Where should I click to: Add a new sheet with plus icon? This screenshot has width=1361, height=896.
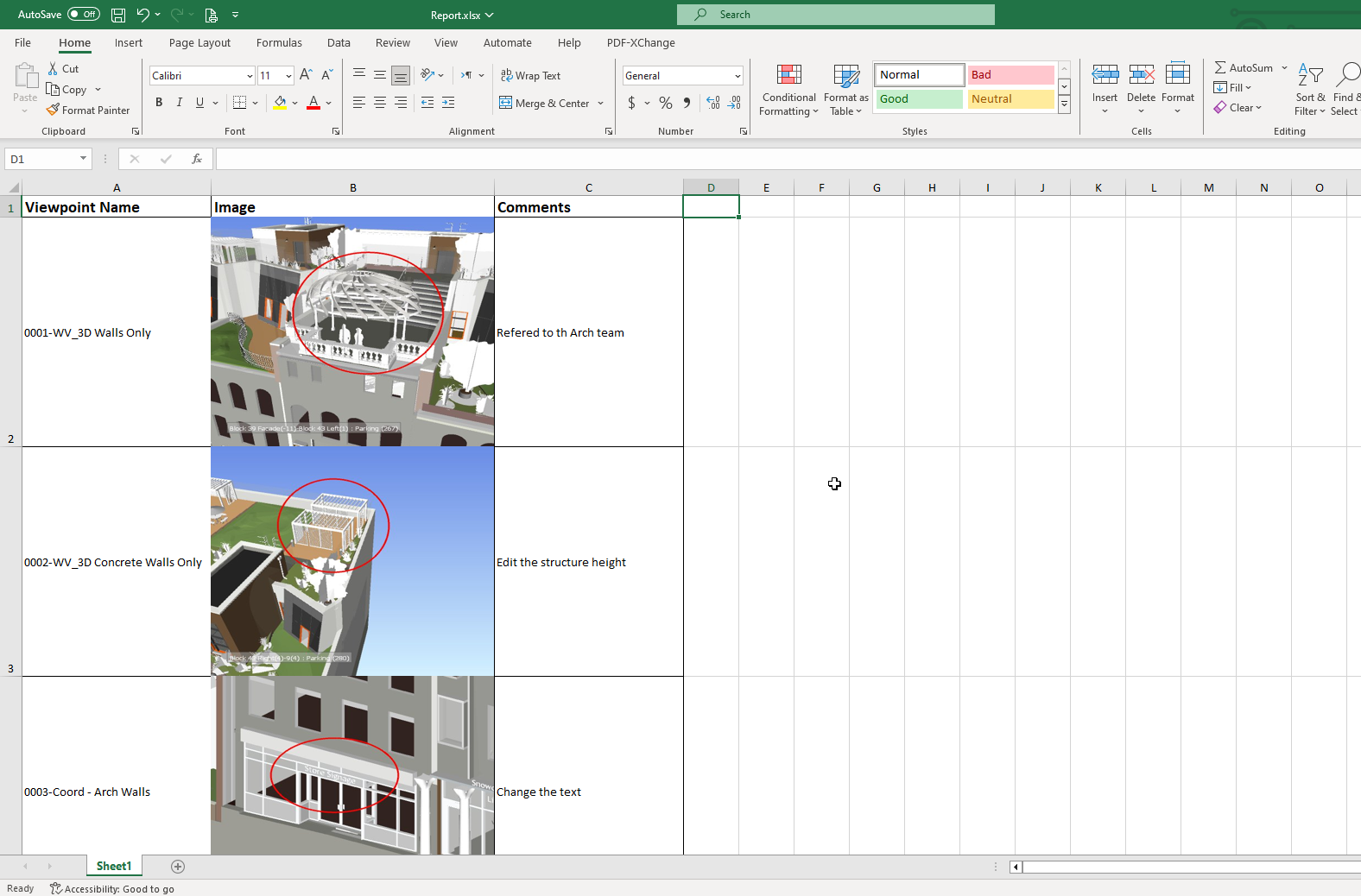coord(178,866)
